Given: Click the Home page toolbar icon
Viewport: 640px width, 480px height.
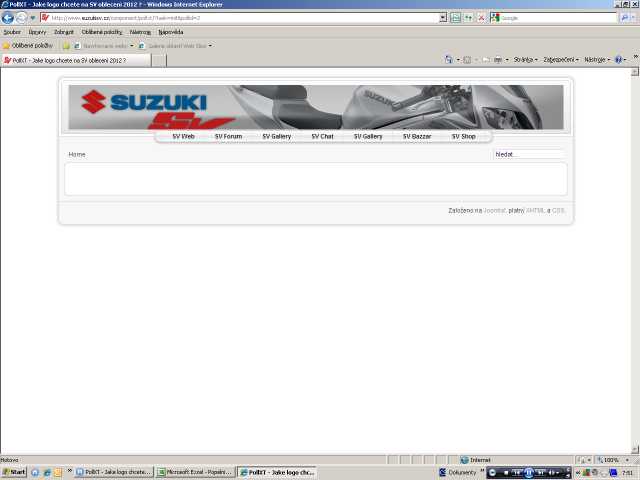Looking at the screenshot, I should tap(450, 60).
